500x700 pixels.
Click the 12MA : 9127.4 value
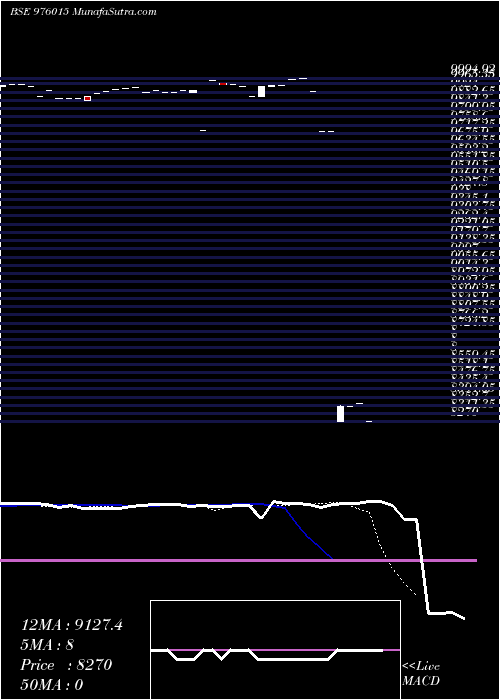coord(71,625)
